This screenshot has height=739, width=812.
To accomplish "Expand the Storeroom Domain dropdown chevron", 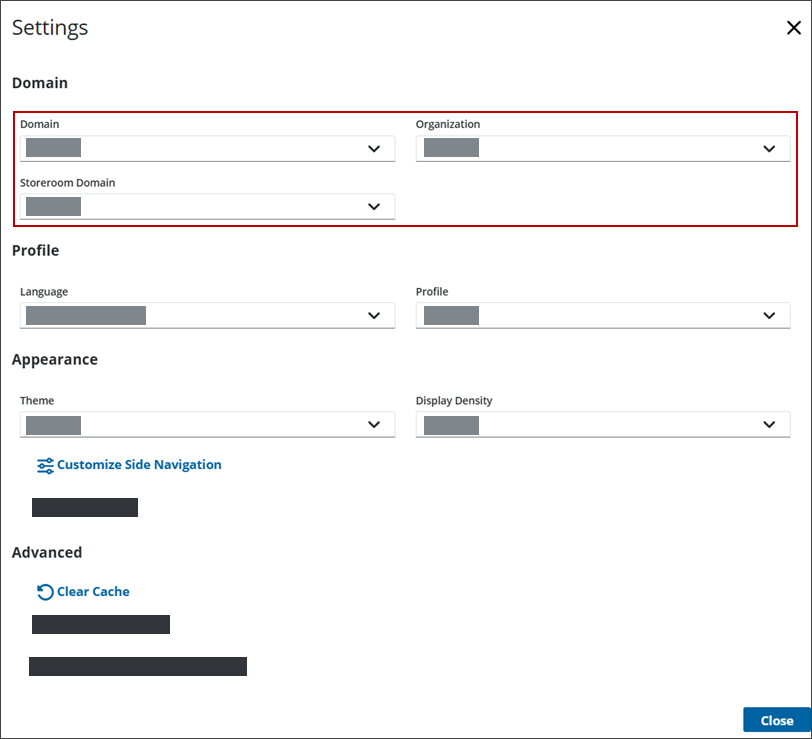I will (374, 207).
